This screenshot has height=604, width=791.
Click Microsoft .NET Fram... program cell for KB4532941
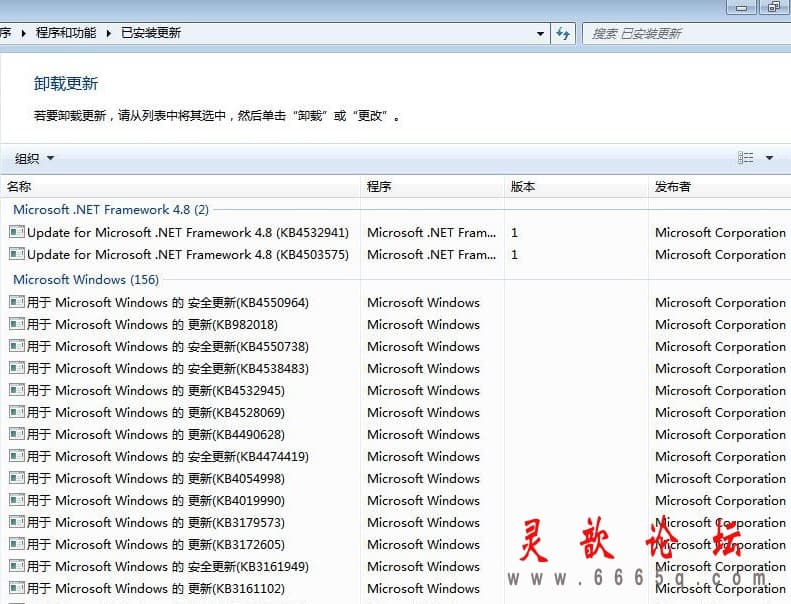(x=431, y=233)
